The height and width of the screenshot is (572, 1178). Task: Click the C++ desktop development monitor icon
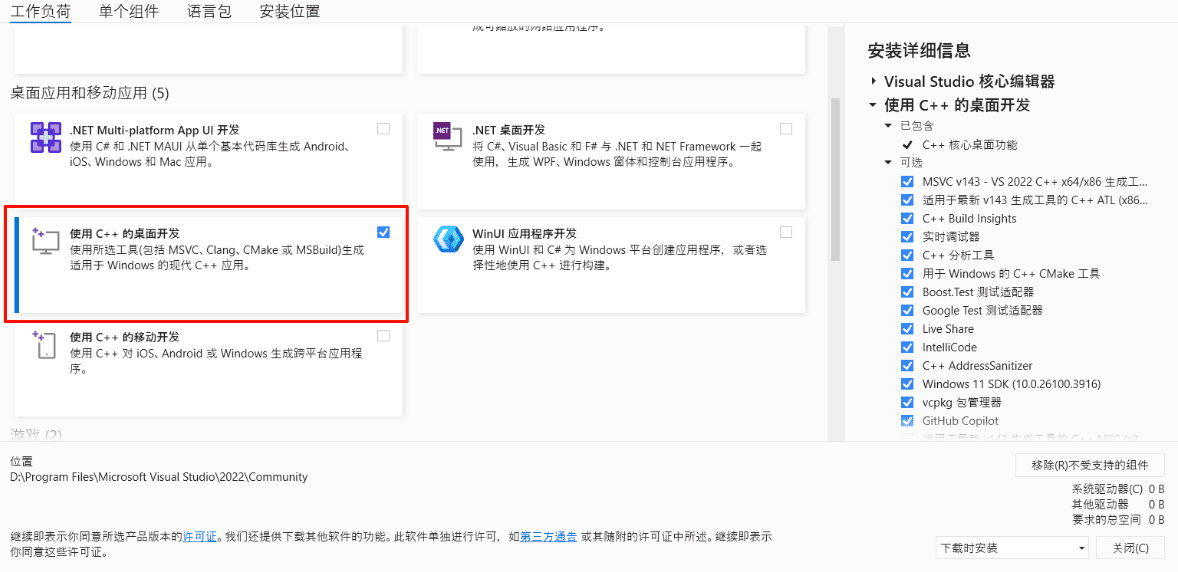pyautogui.click(x=45, y=241)
